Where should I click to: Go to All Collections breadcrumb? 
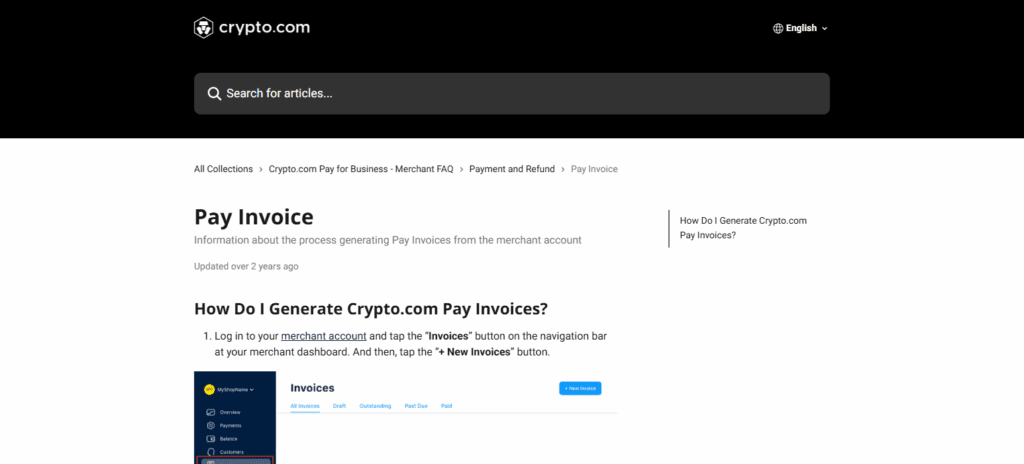click(x=223, y=170)
